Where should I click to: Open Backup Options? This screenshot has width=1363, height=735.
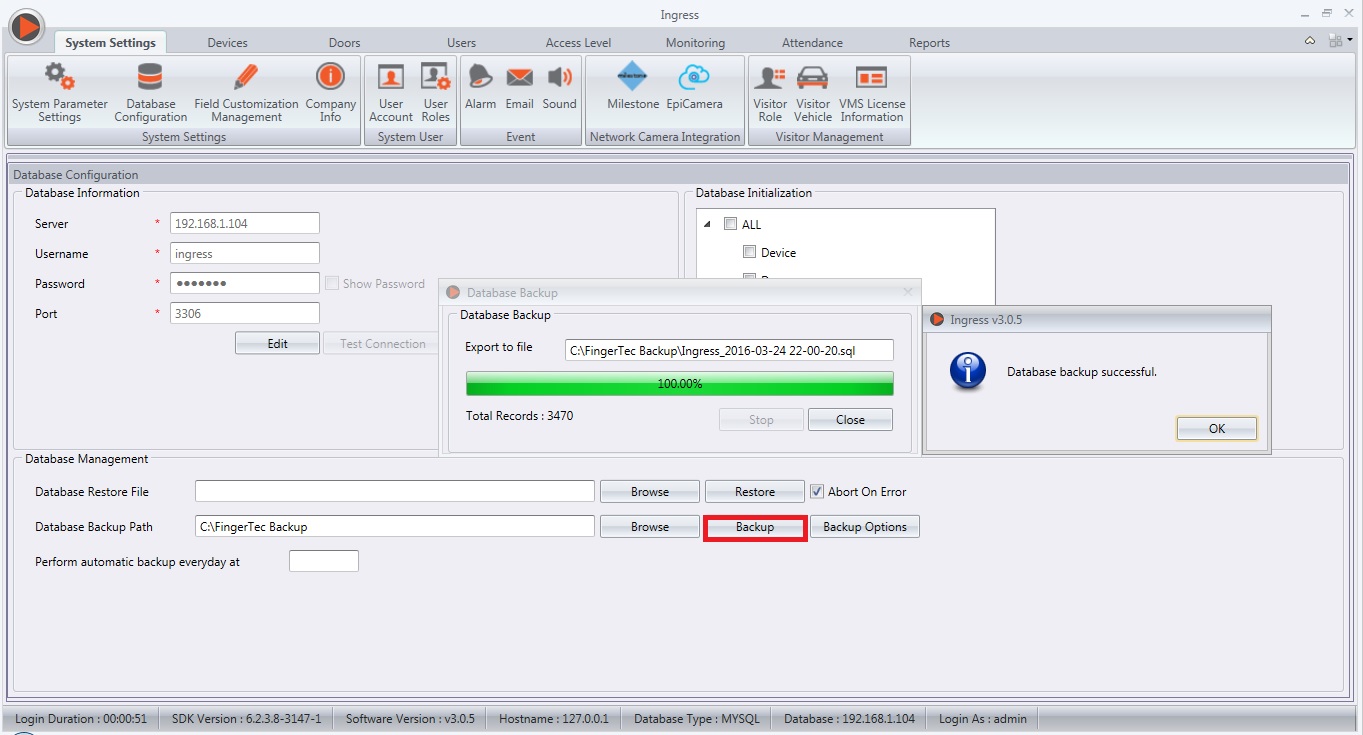pyautogui.click(x=865, y=527)
